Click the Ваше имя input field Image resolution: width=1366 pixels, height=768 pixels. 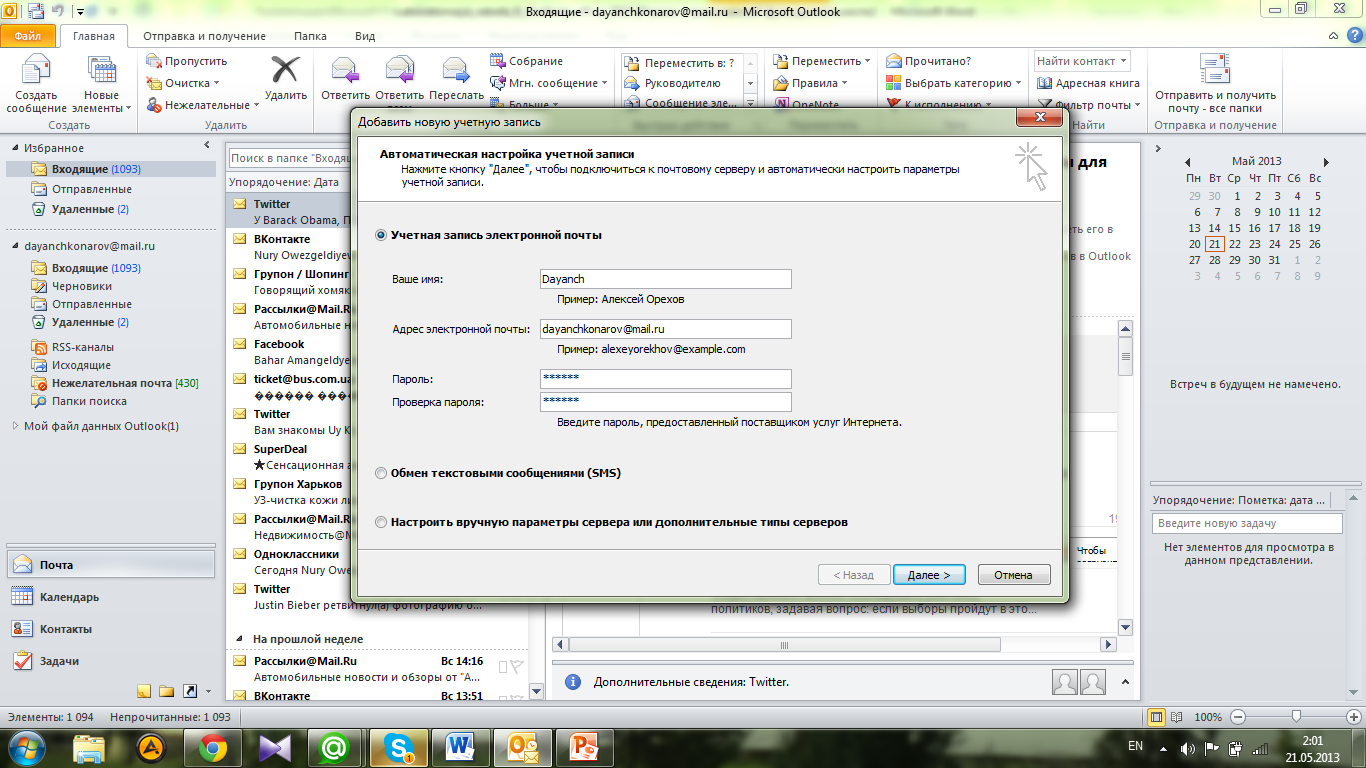click(x=665, y=279)
